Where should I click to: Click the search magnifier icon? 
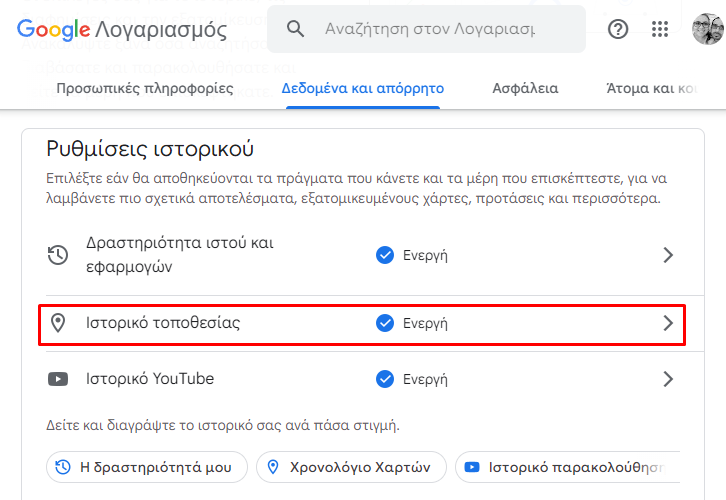pyautogui.click(x=295, y=29)
